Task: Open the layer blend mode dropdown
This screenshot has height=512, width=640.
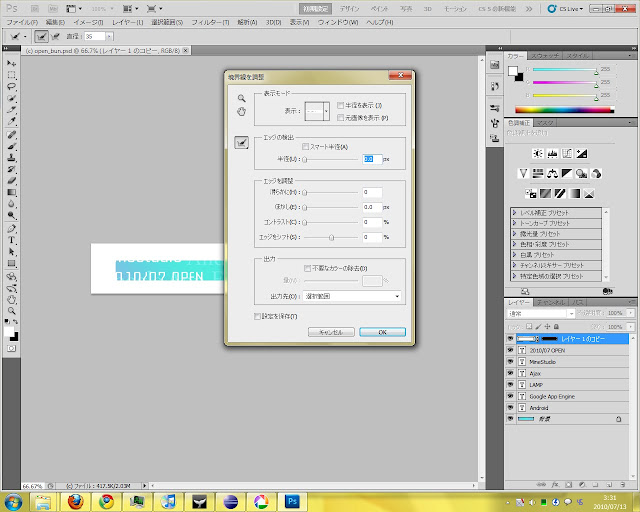Action: pyautogui.click(x=541, y=314)
